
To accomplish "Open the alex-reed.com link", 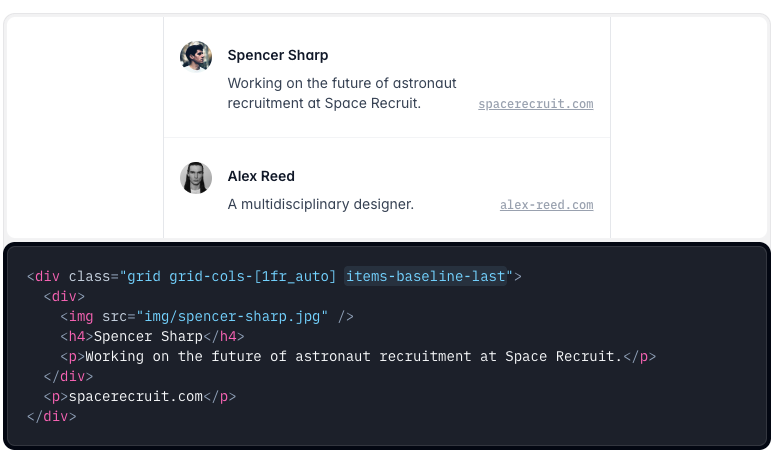I will 546,205.
